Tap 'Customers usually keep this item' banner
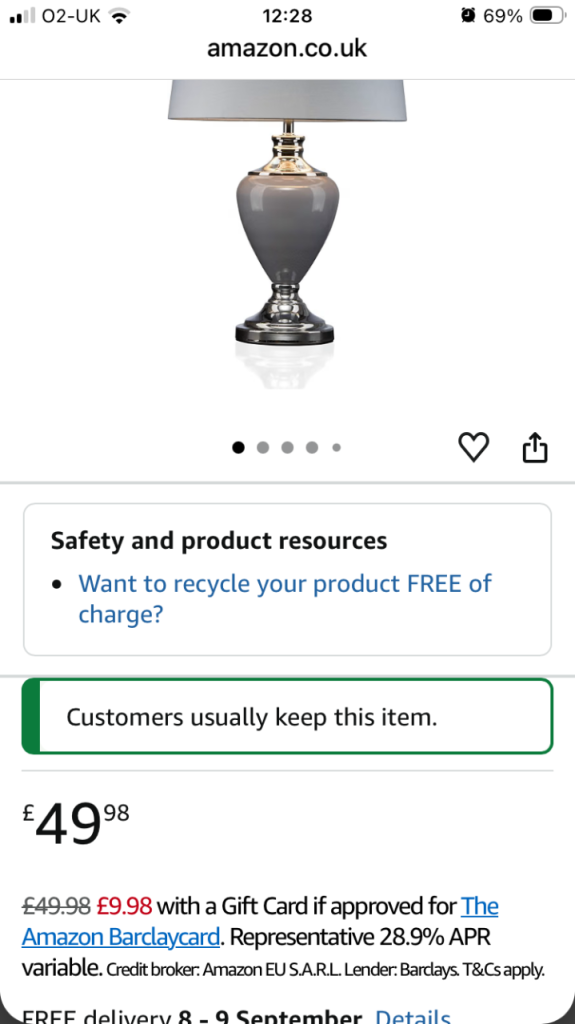 tap(288, 716)
